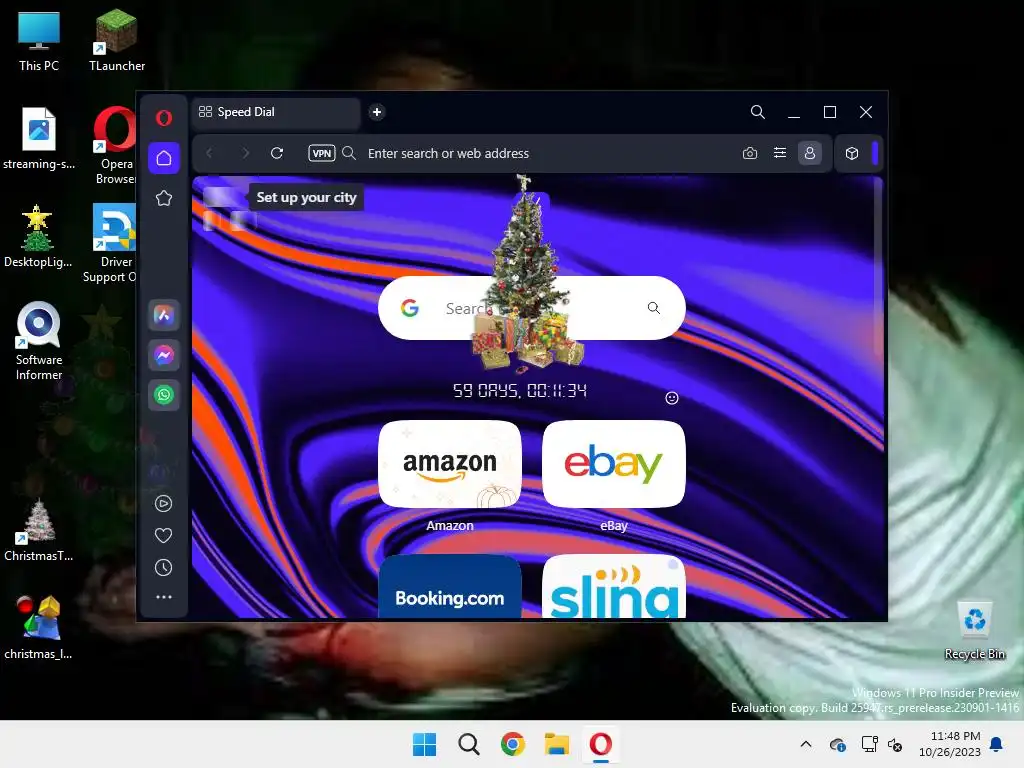Launch Chrome from the taskbar

pos(513,744)
